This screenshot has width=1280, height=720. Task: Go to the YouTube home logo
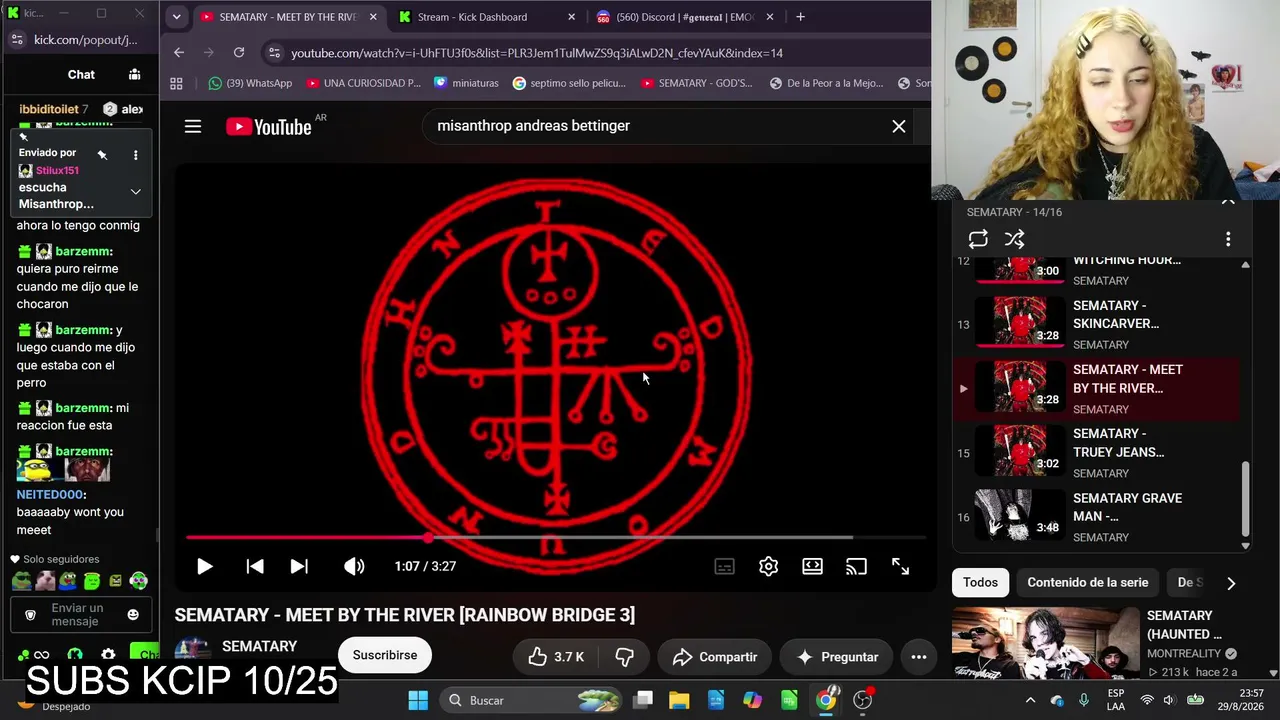(269, 126)
